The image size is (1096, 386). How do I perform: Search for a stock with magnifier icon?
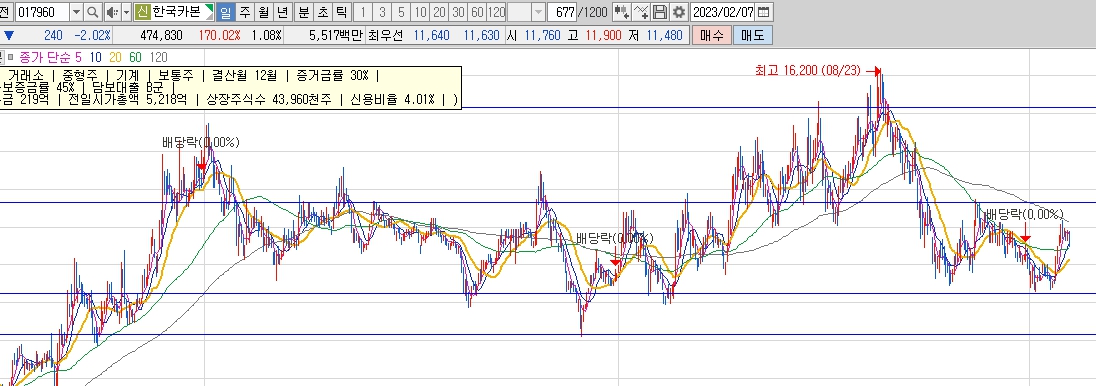point(93,12)
